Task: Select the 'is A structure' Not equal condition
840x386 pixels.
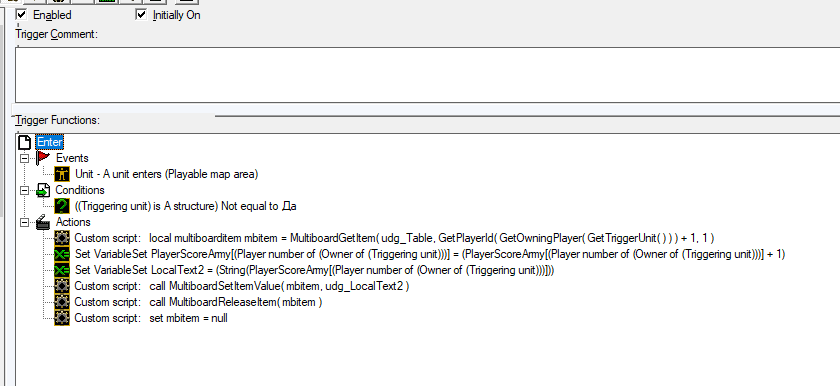Action: [185, 206]
